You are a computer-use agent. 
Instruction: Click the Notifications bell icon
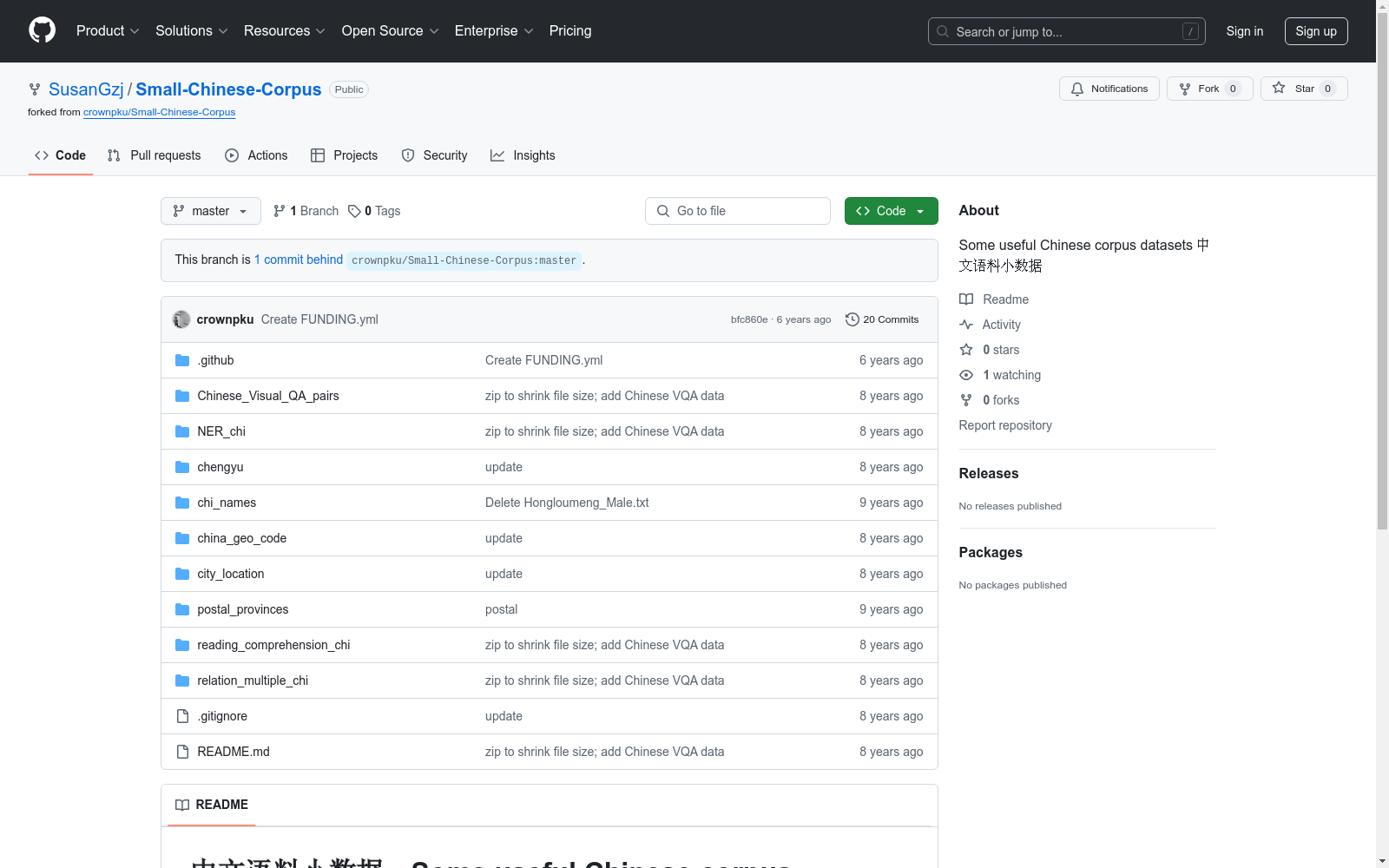coord(1077,89)
